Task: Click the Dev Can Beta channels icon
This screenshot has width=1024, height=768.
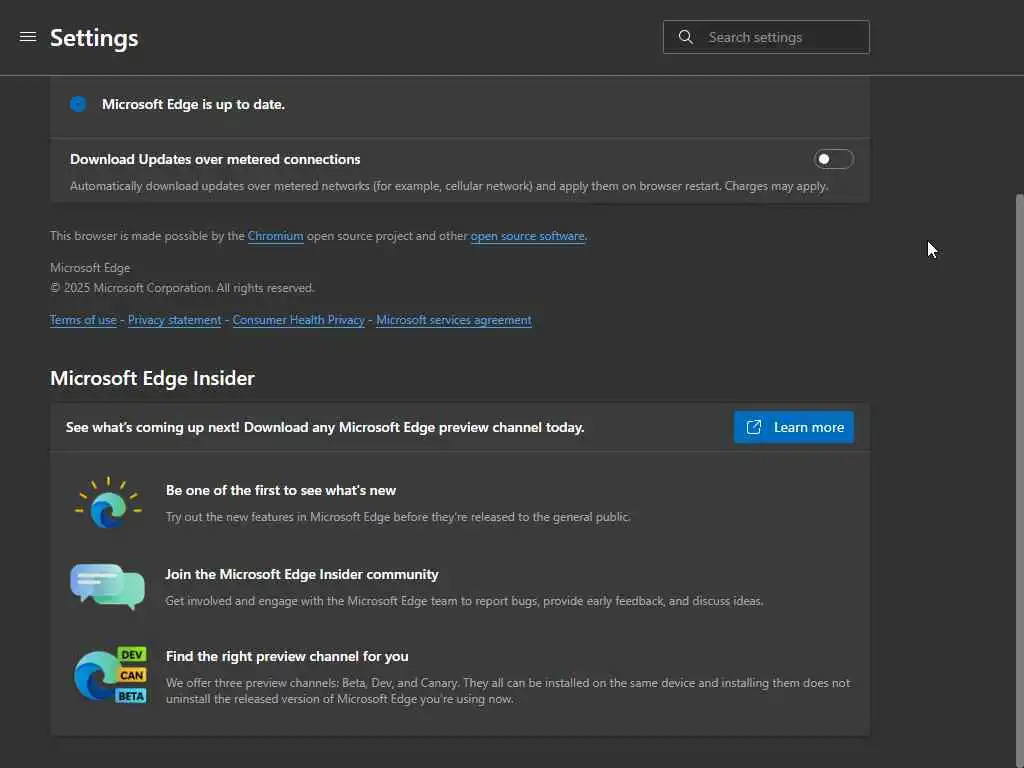Action: (x=110, y=675)
